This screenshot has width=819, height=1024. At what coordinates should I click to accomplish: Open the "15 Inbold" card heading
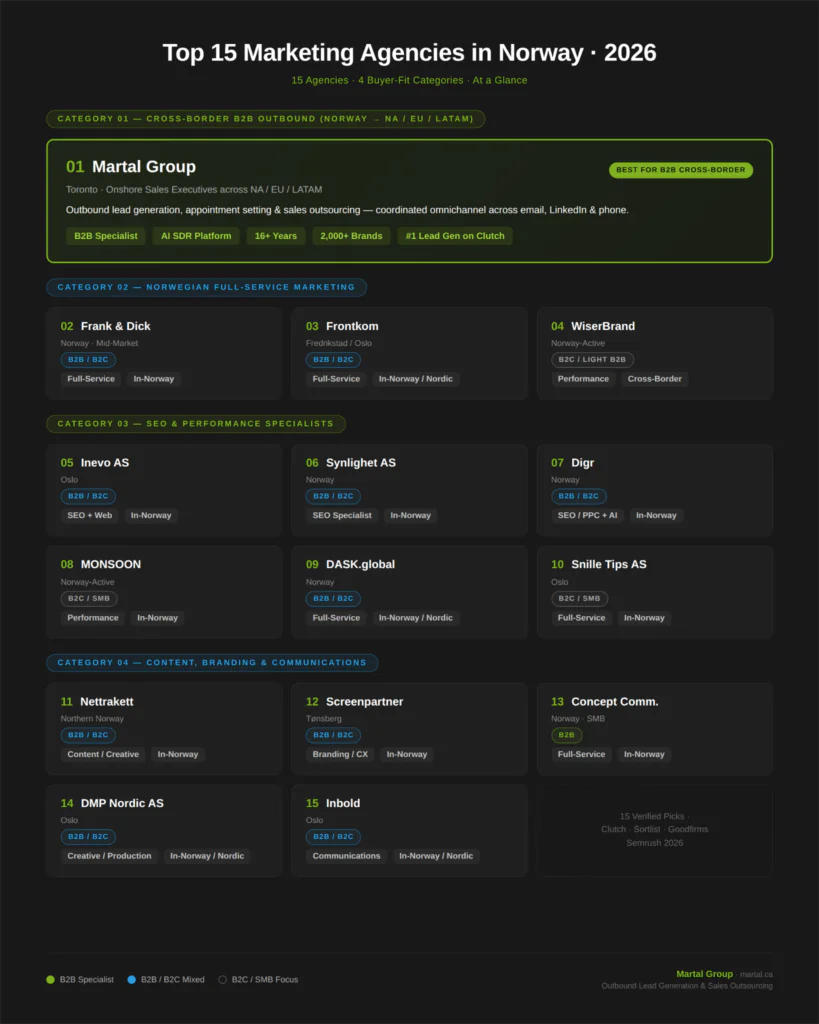[x=333, y=803]
